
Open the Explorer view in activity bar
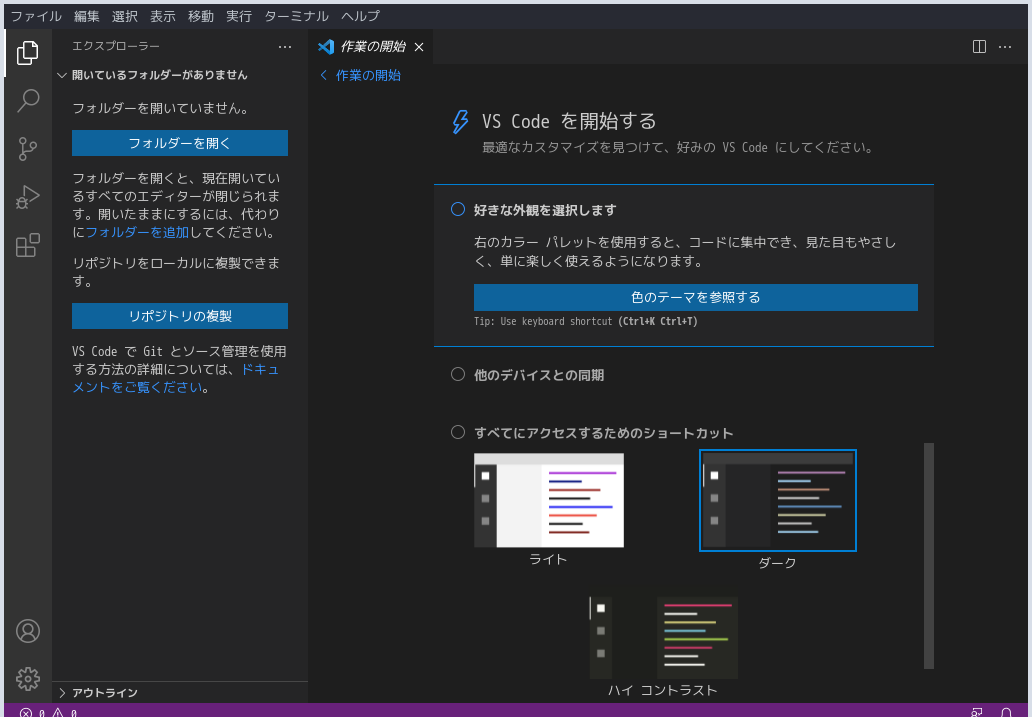tap(28, 53)
